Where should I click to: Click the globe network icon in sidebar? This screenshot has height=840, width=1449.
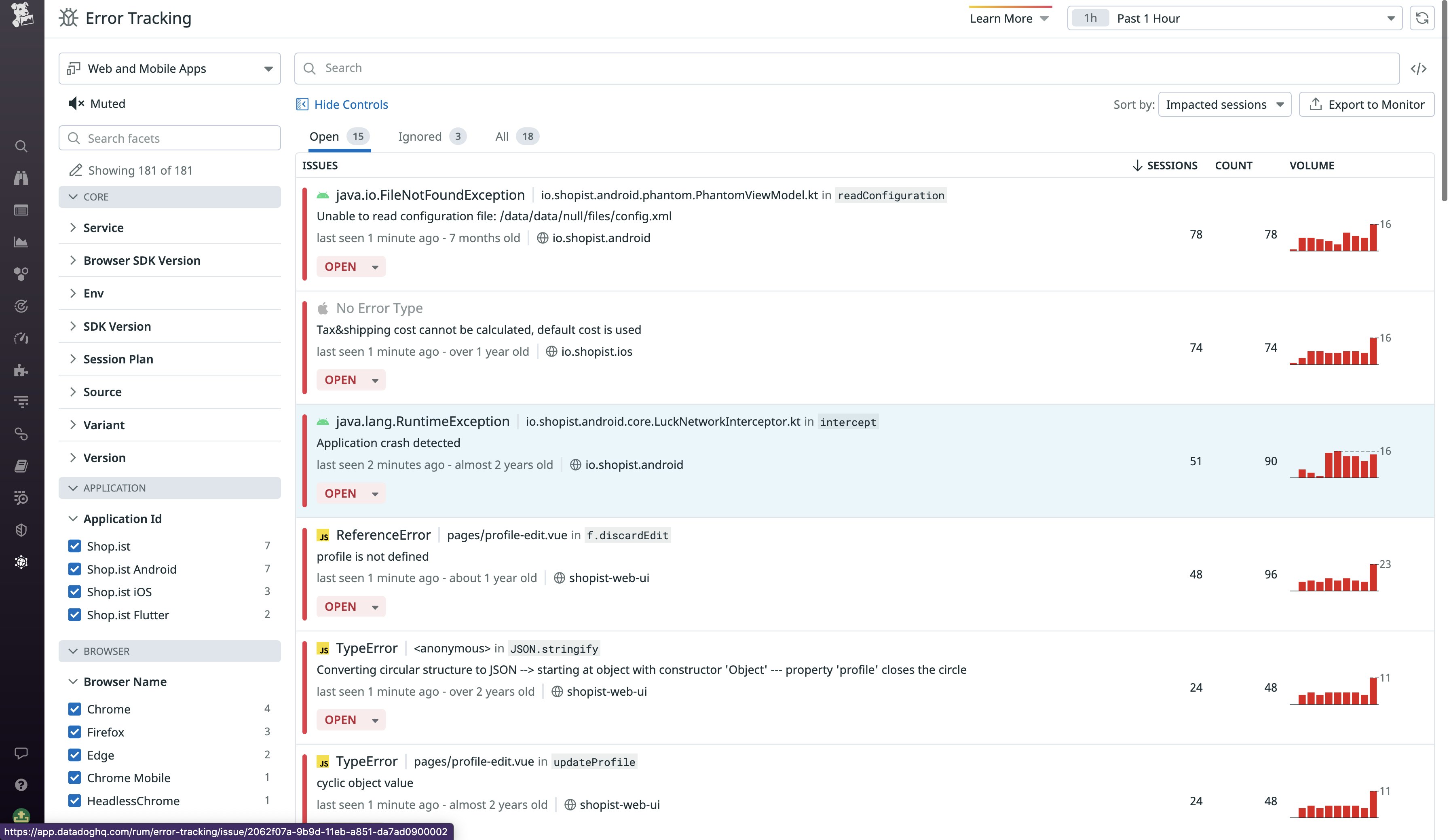coord(21,562)
